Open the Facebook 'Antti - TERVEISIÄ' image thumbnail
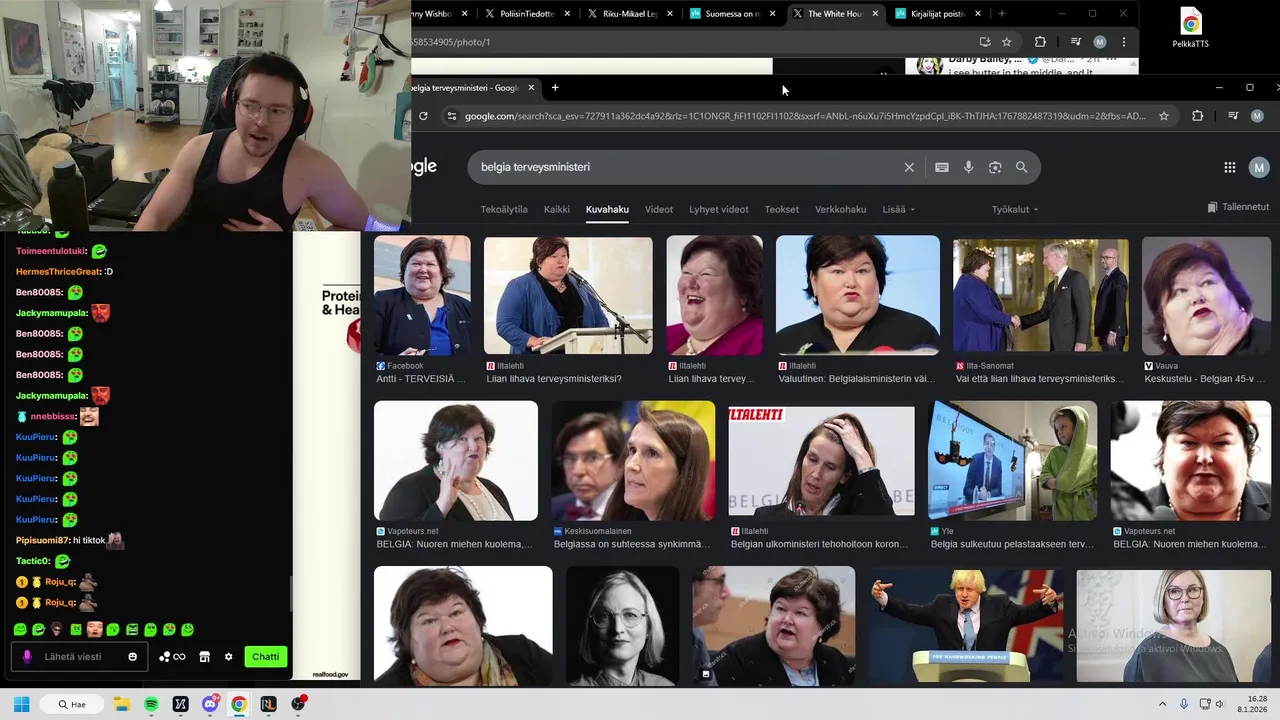1280x720 pixels. [422, 295]
